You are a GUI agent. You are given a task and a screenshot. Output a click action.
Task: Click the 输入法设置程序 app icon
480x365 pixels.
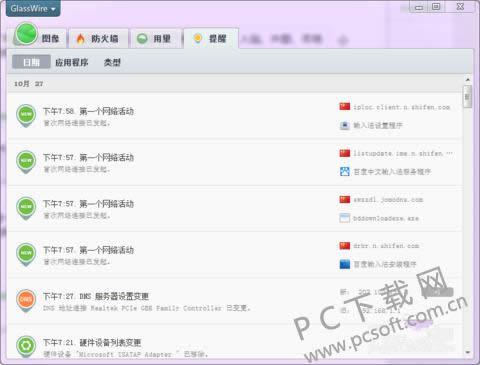344,125
